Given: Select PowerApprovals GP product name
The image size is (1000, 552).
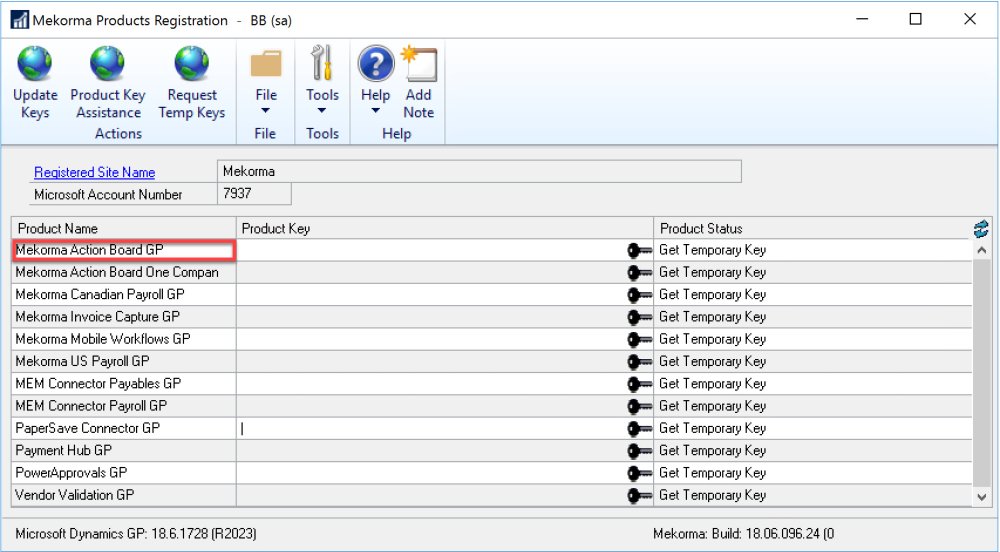Looking at the screenshot, I should pyautogui.click(x=71, y=473).
